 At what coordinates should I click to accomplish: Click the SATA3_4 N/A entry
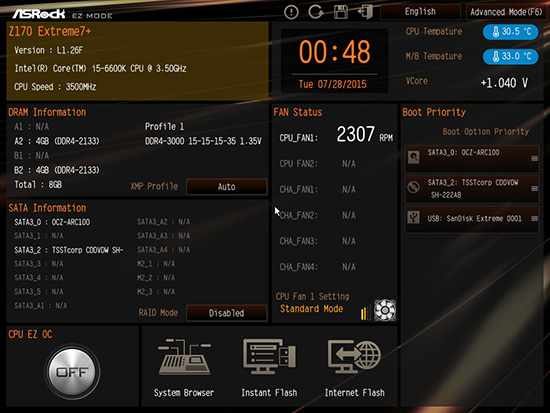click(x=39, y=278)
